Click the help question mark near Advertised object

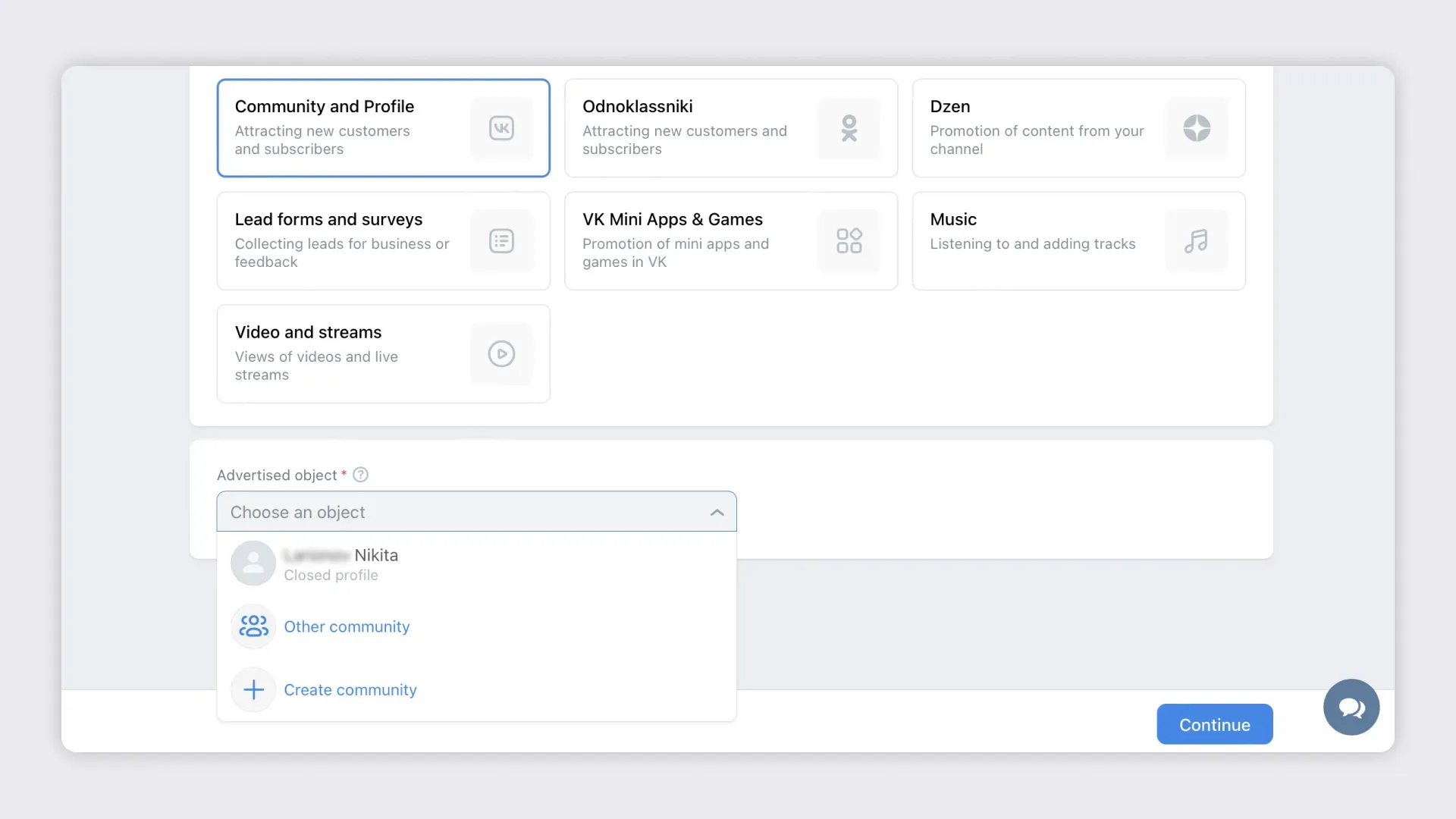pyautogui.click(x=361, y=475)
